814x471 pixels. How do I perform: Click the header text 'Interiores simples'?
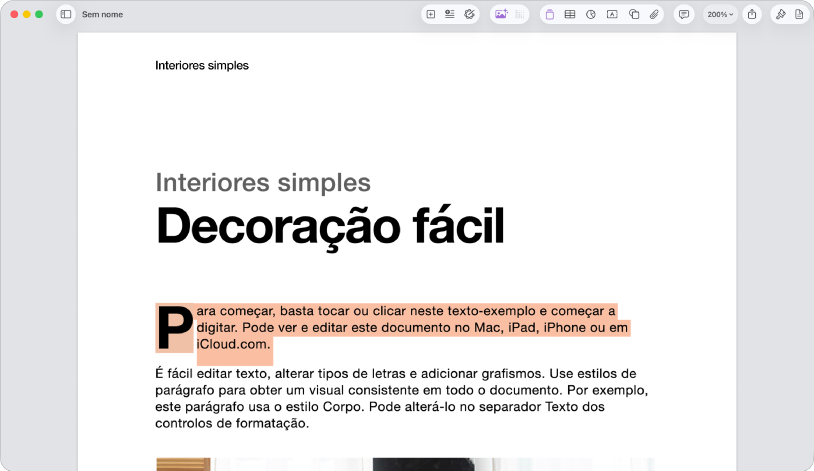202,65
